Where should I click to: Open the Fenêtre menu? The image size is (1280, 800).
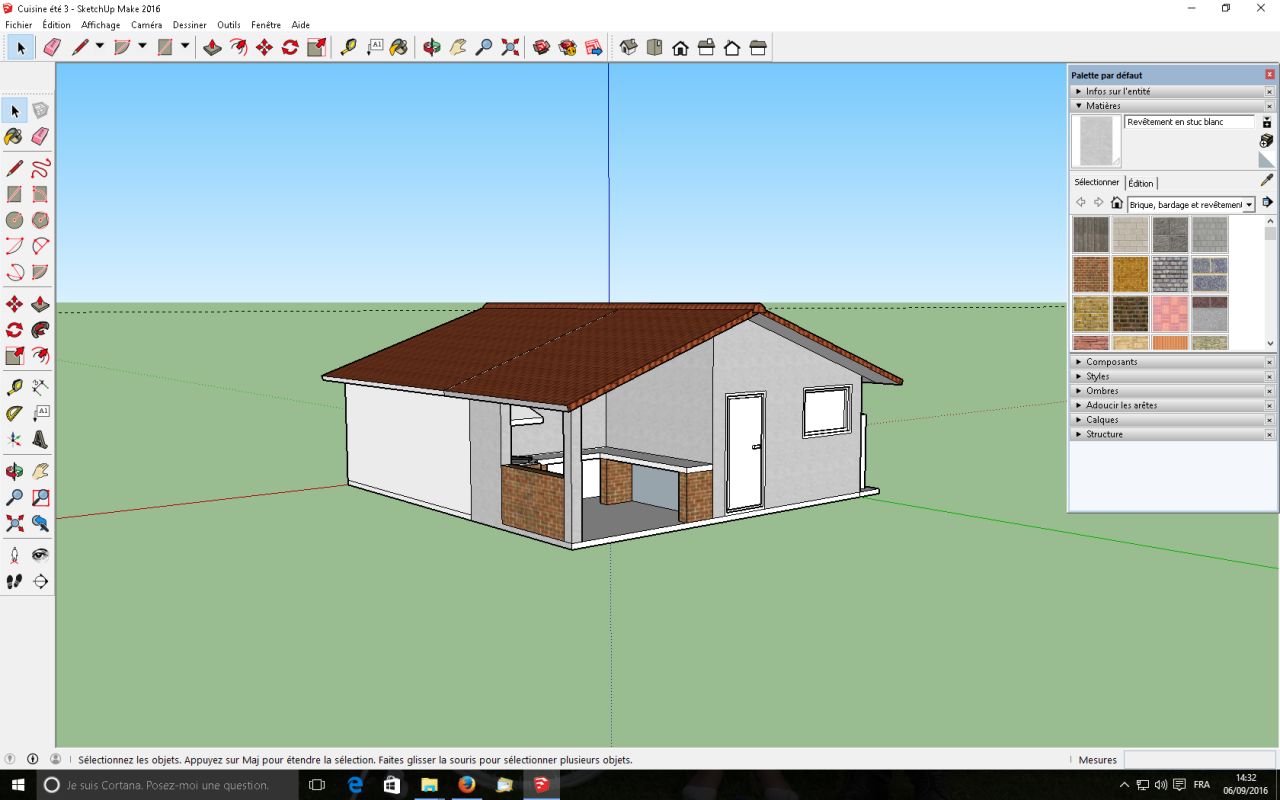coord(266,25)
